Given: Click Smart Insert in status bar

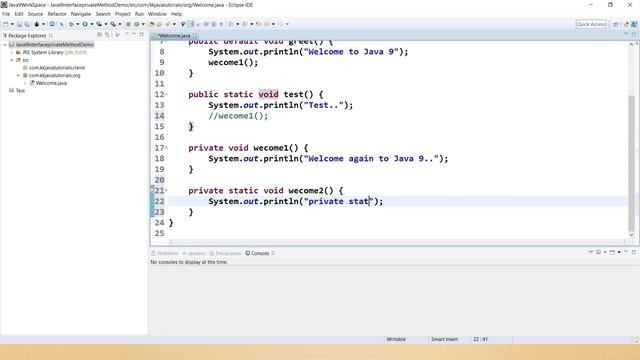Looking at the screenshot, I should point(444,339).
